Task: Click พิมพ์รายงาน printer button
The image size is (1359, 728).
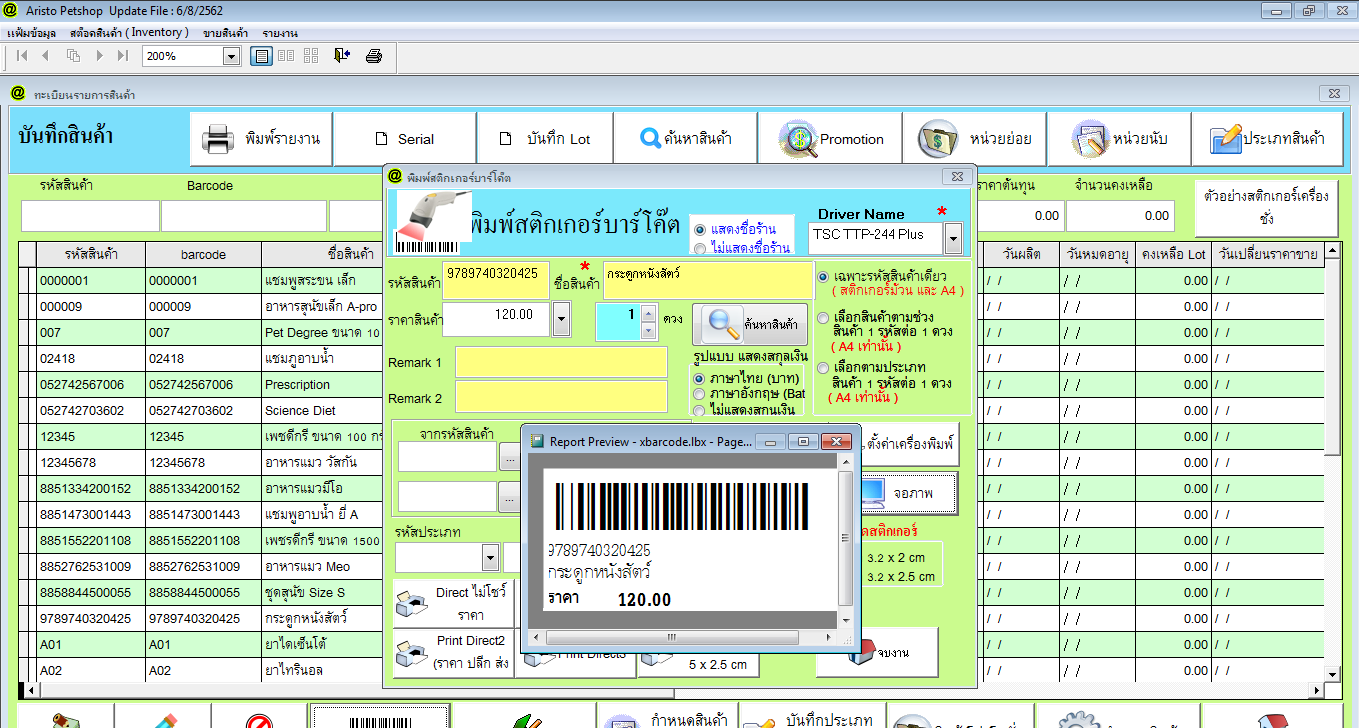Action: (261, 139)
